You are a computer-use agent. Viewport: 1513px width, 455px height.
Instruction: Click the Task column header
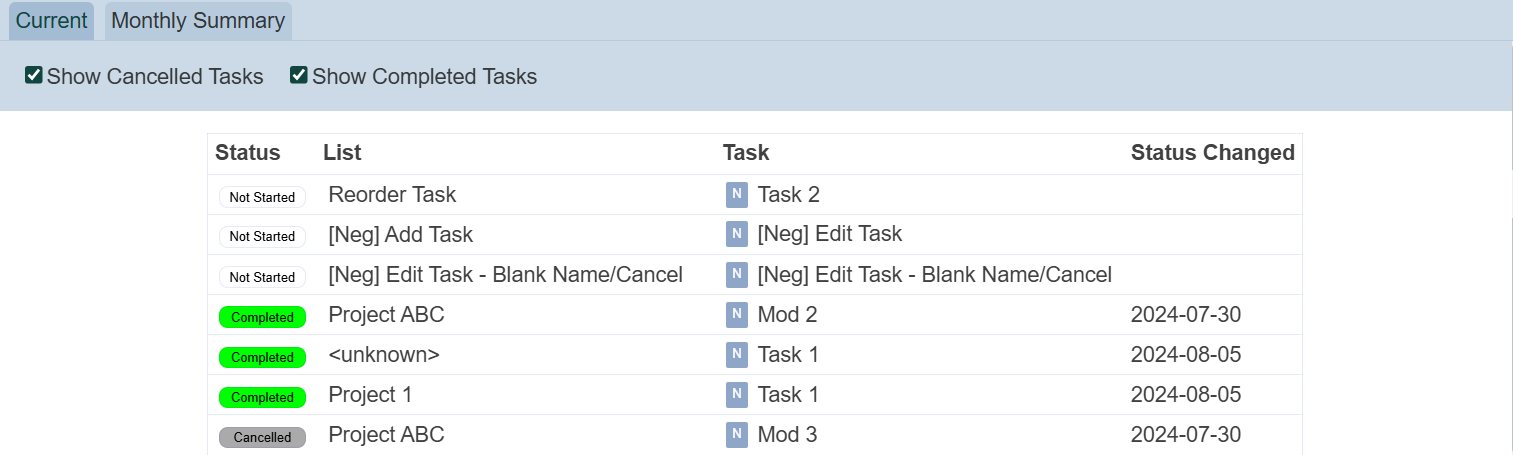point(746,153)
